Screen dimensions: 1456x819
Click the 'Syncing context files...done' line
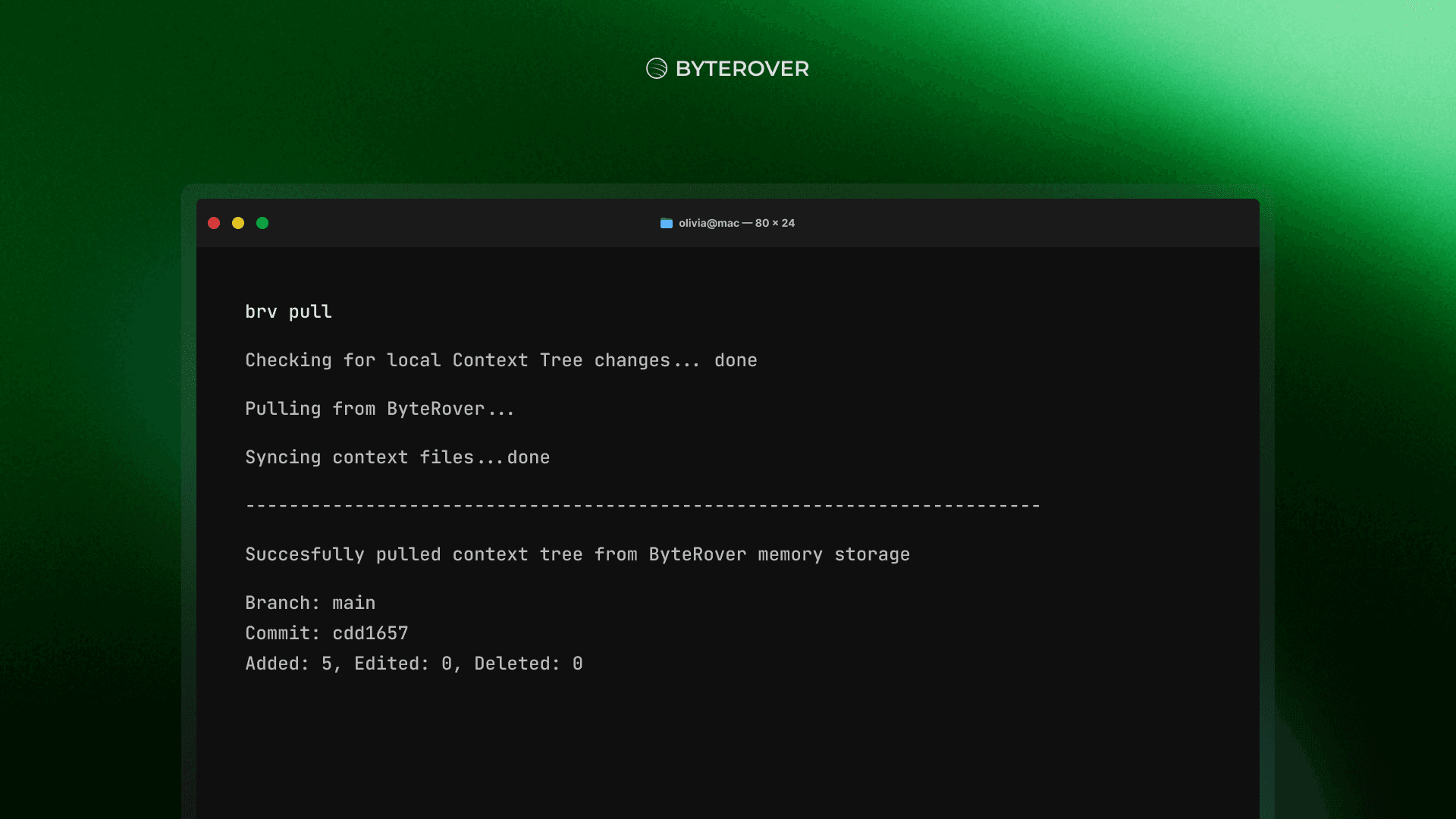[397, 457]
